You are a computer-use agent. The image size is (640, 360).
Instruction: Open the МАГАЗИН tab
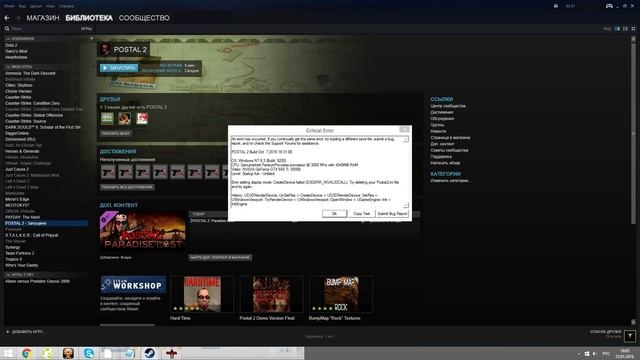coord(43,18)
